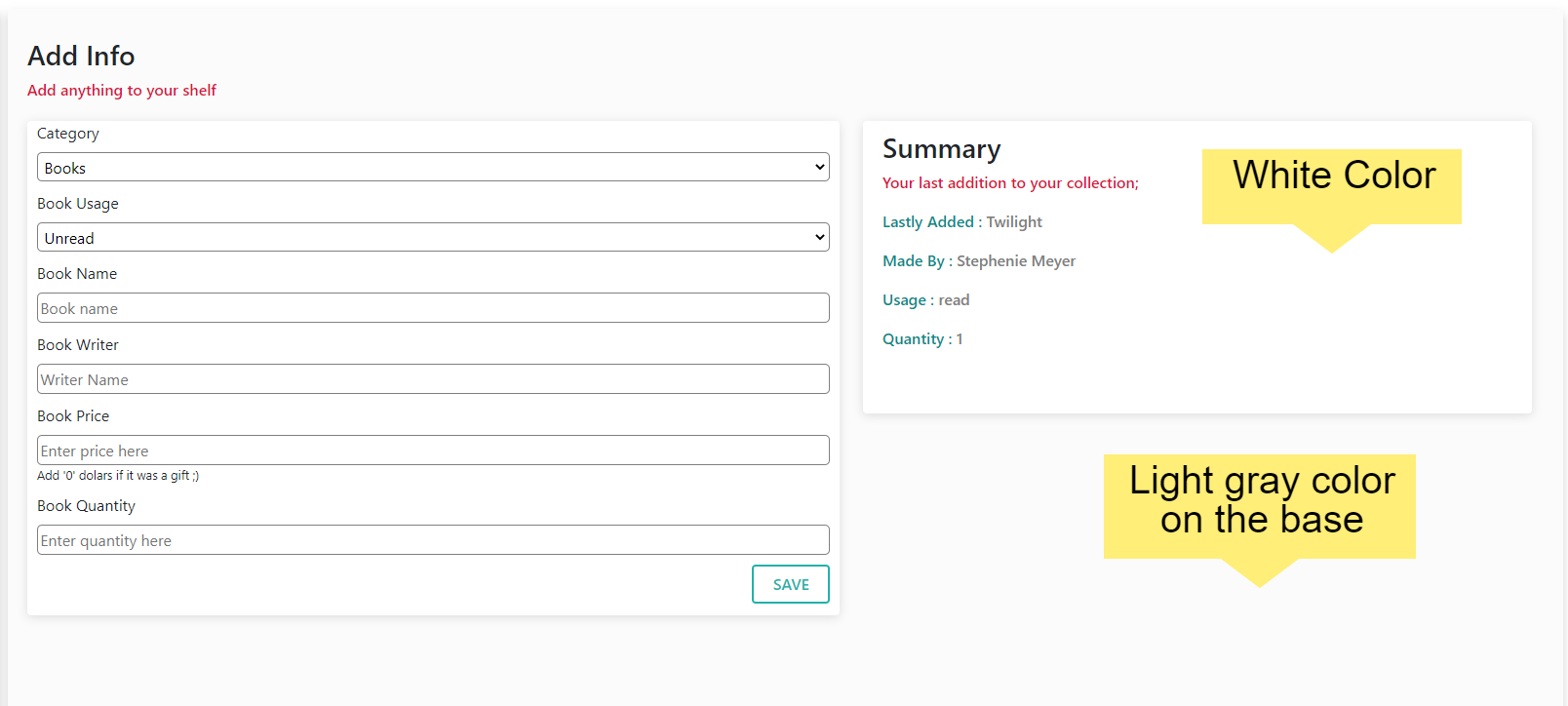Select the gift price hint text

pos(118,476)
